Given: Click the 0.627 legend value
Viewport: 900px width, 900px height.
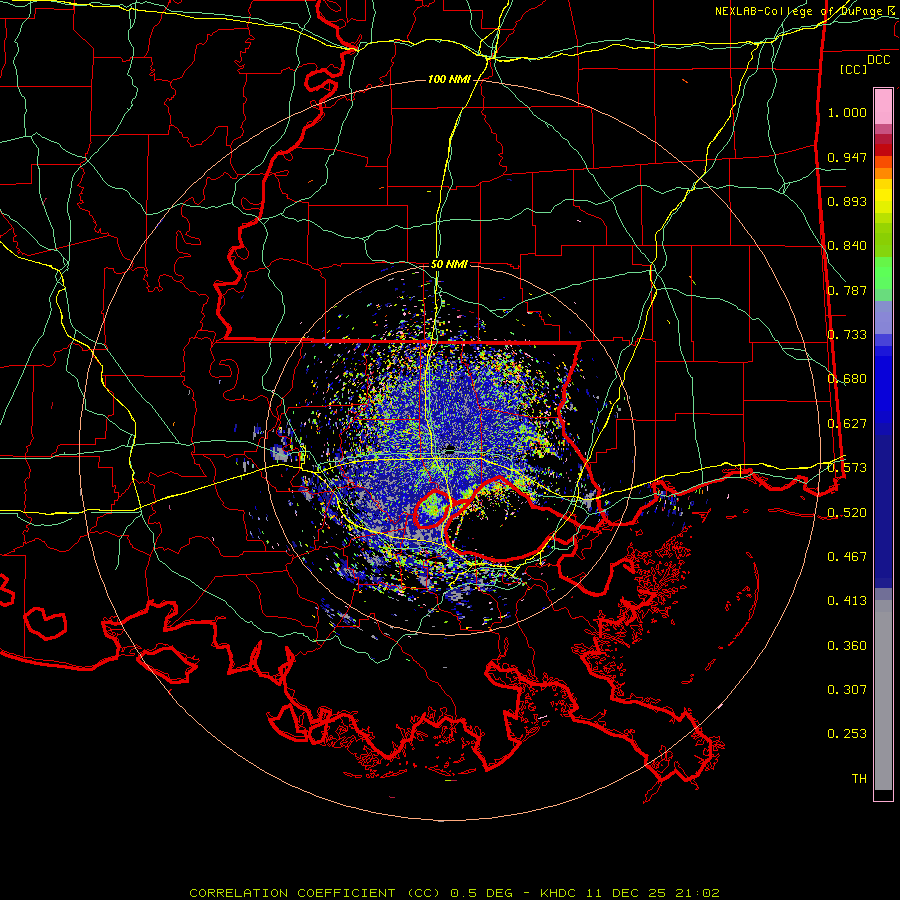Looking at the screenshot, I should 847,424.
